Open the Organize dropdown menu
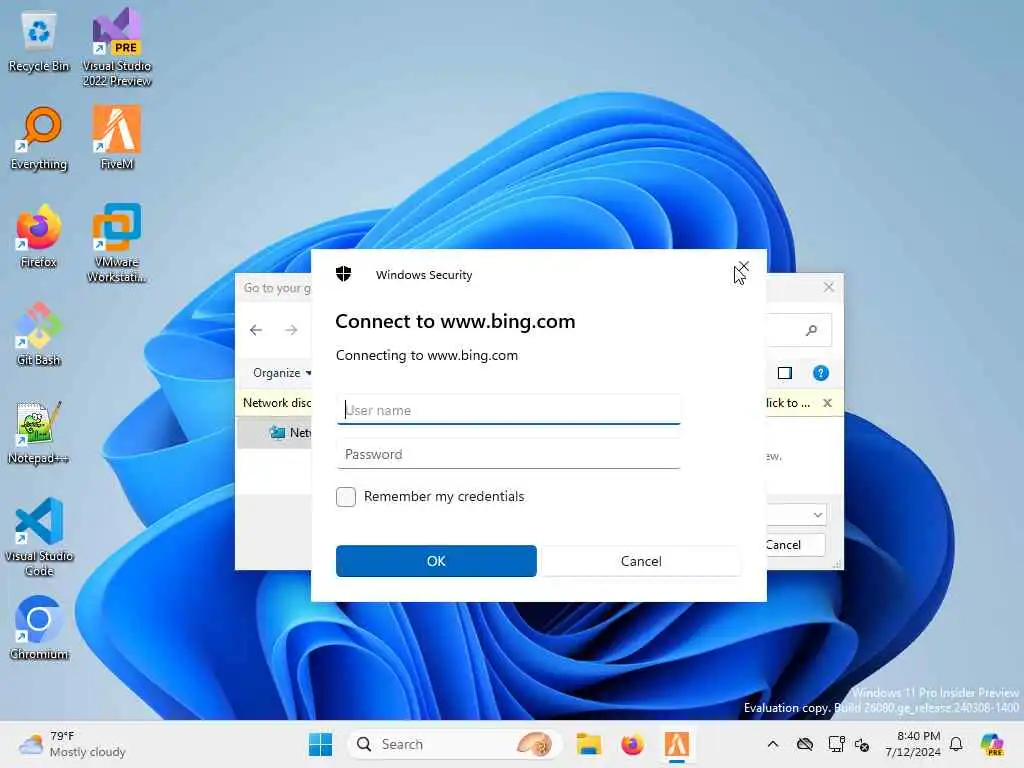Image resolution: width=1024 pixels, height=768 pixels. (282, 373)
